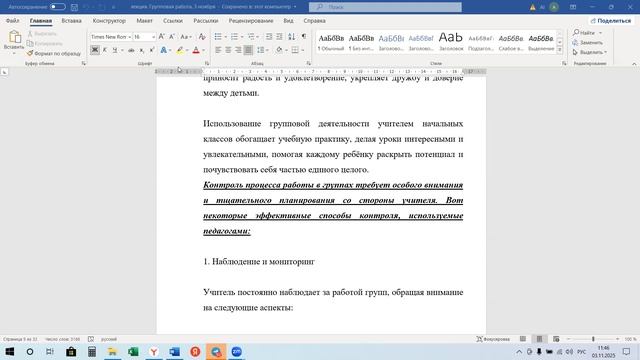Toggle justify alignment

point(248,50)
